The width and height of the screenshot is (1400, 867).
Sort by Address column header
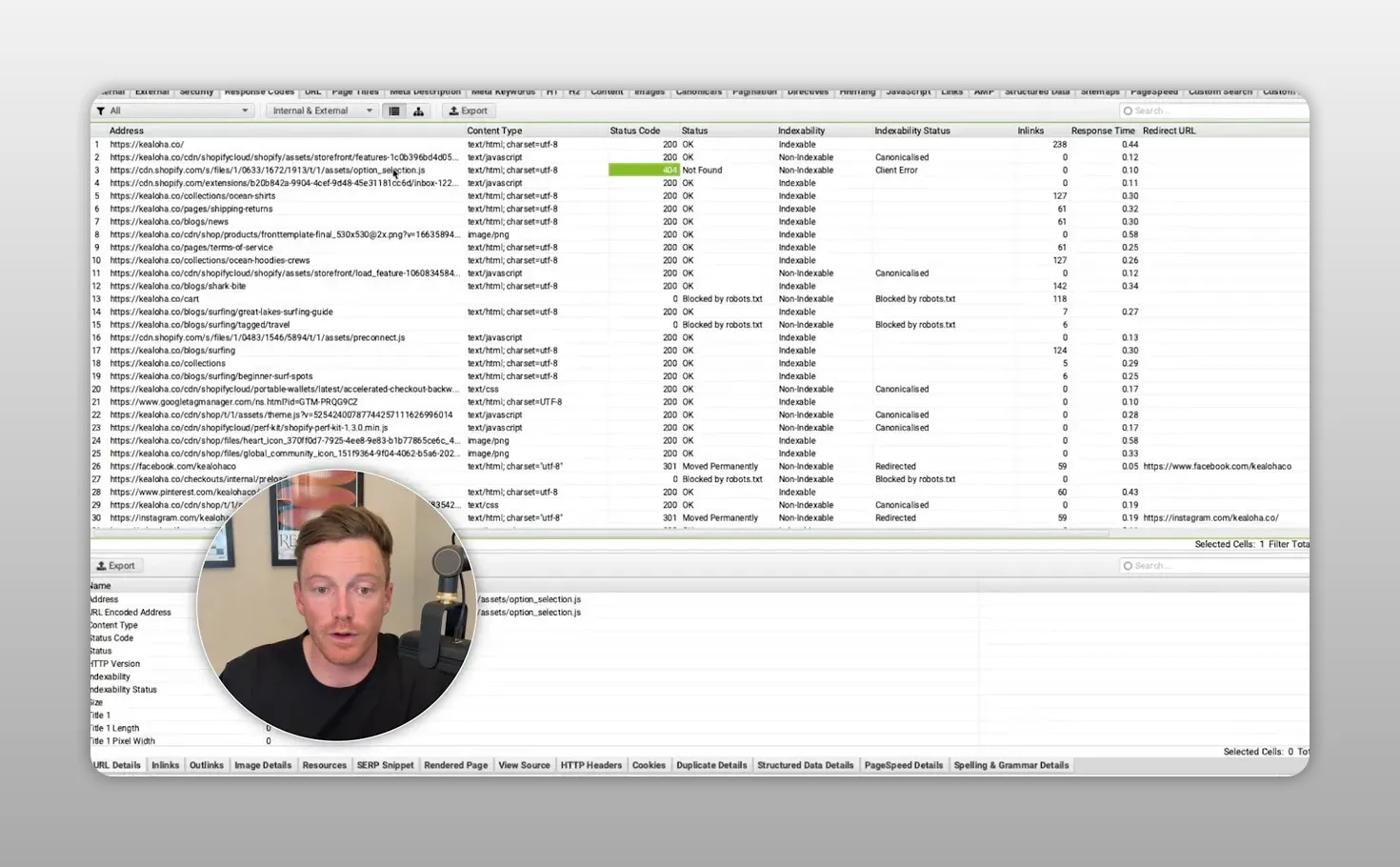[x=127, y=131]
